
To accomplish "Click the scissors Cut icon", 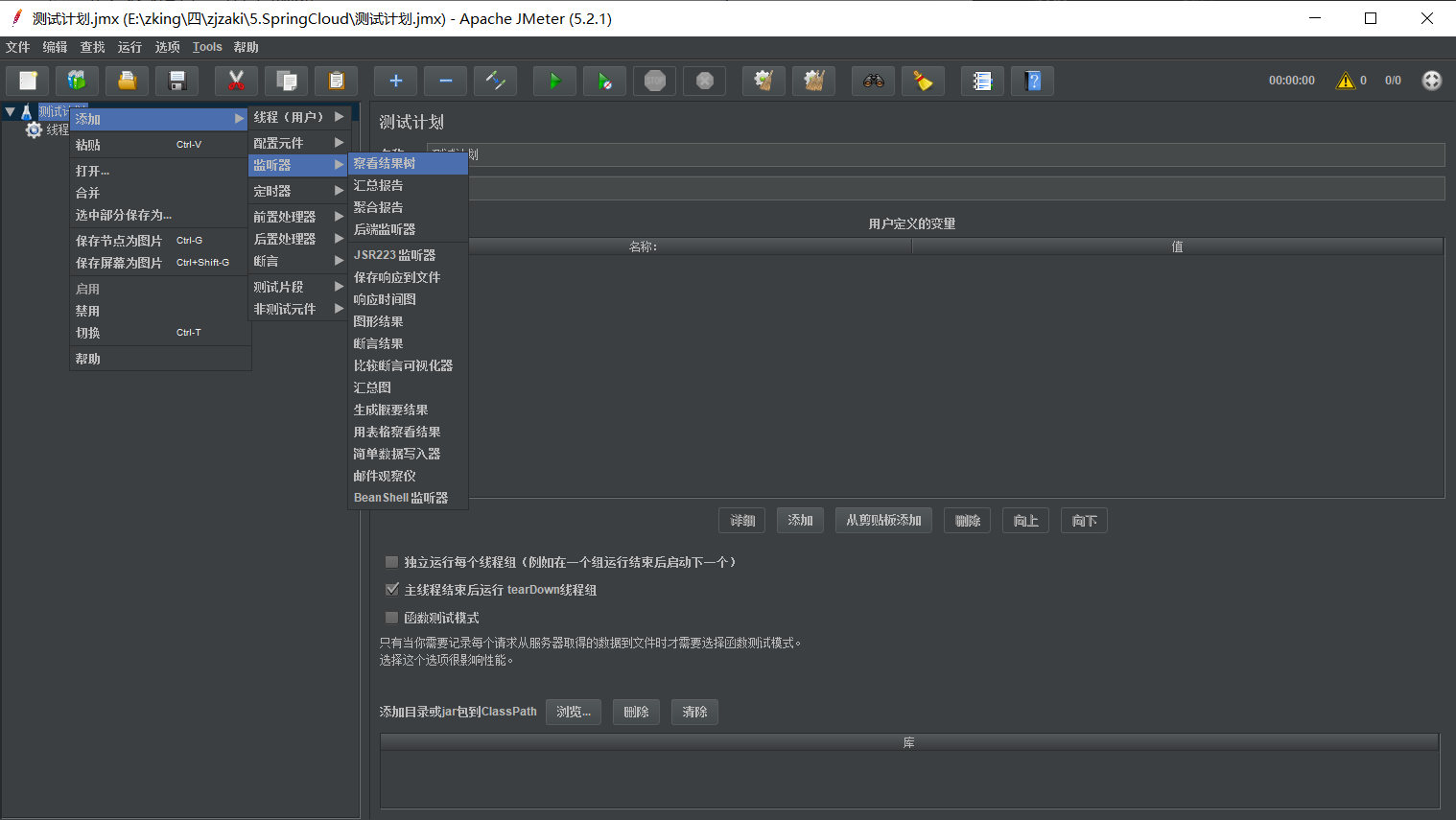I will click(236, 82).
